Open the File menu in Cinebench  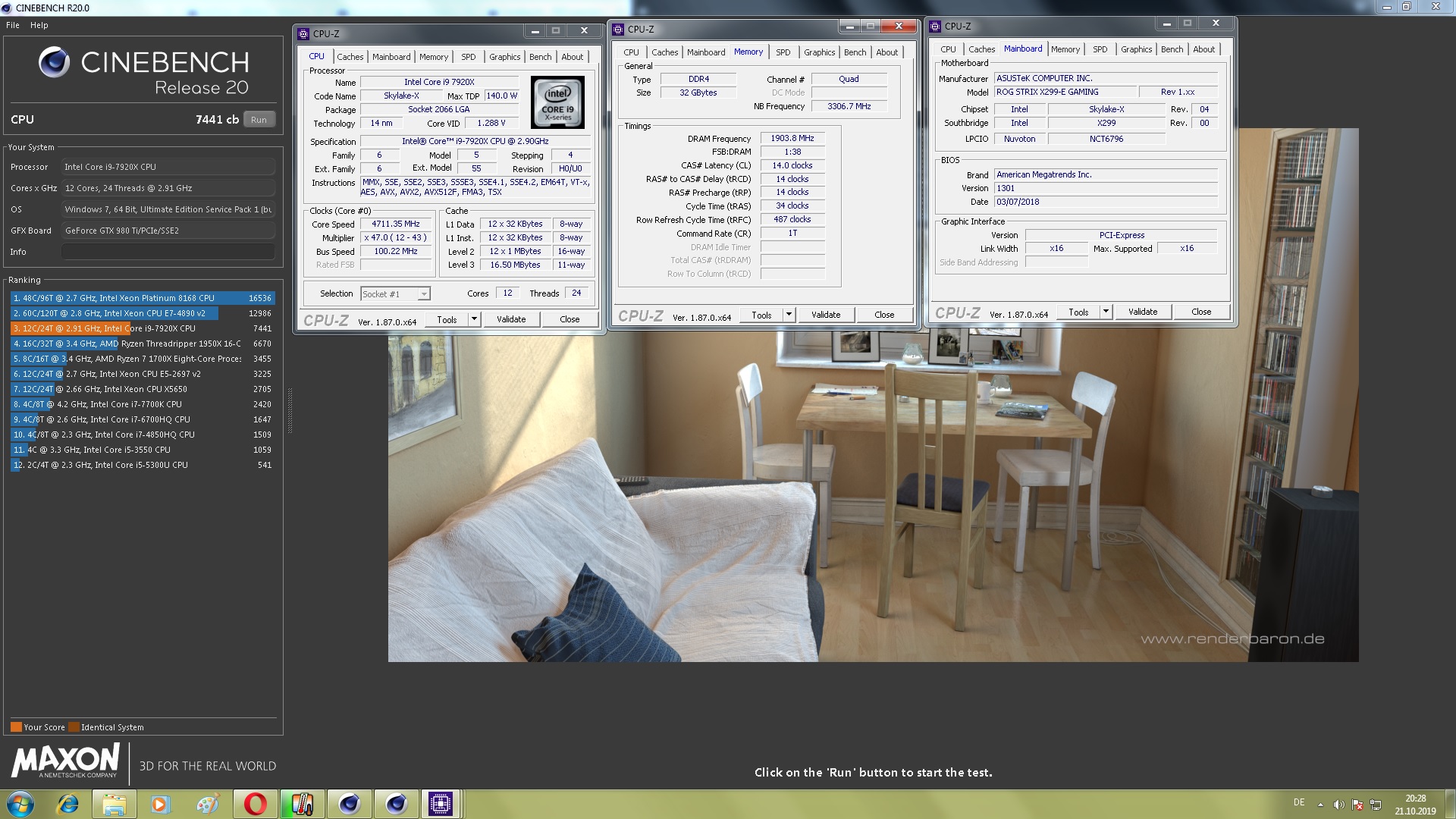point(13,25)
